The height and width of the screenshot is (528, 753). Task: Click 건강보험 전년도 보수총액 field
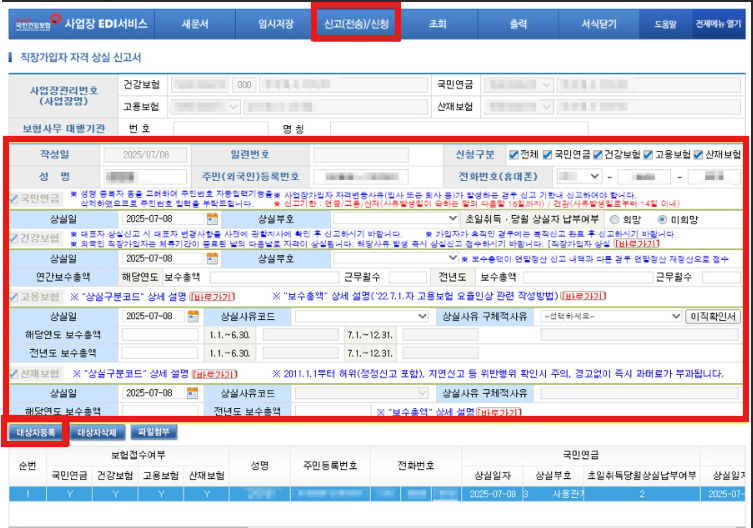coord(588,277)
